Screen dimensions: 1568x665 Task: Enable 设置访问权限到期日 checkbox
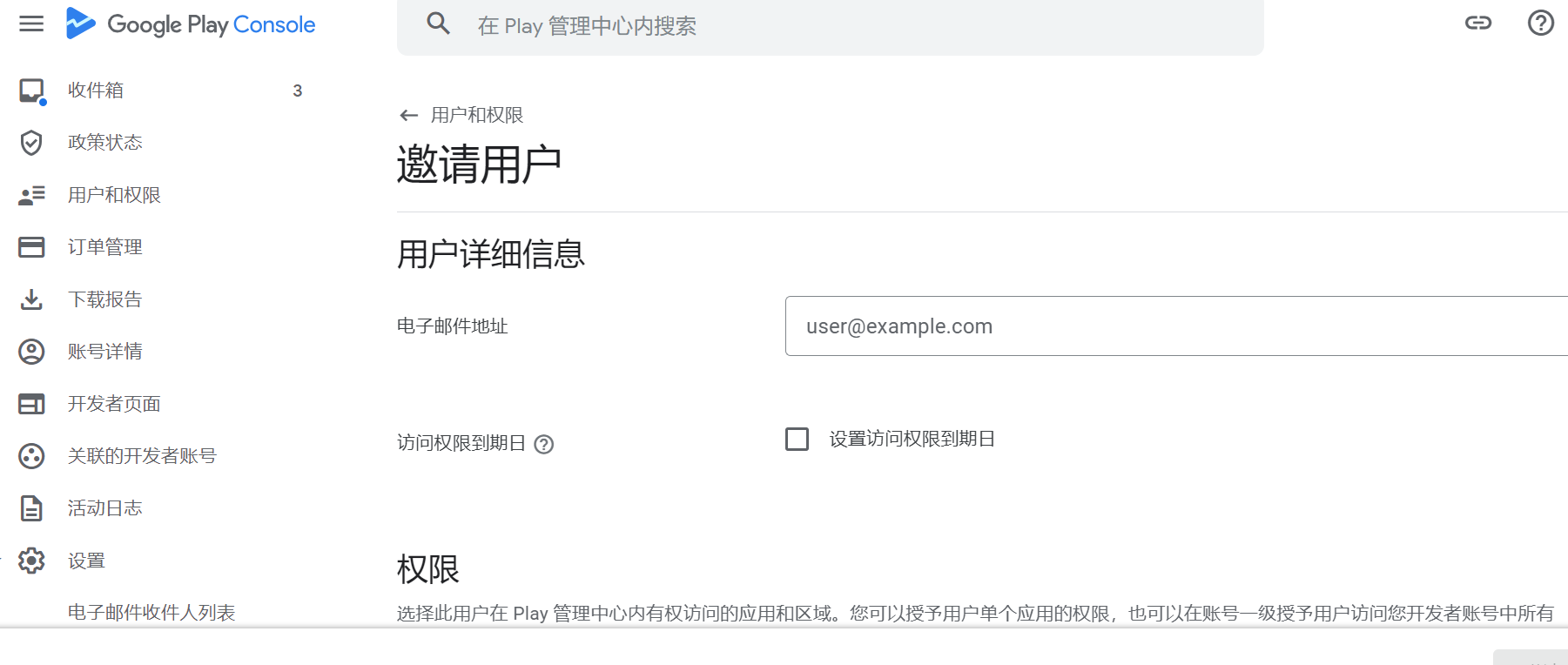(797, 439)
